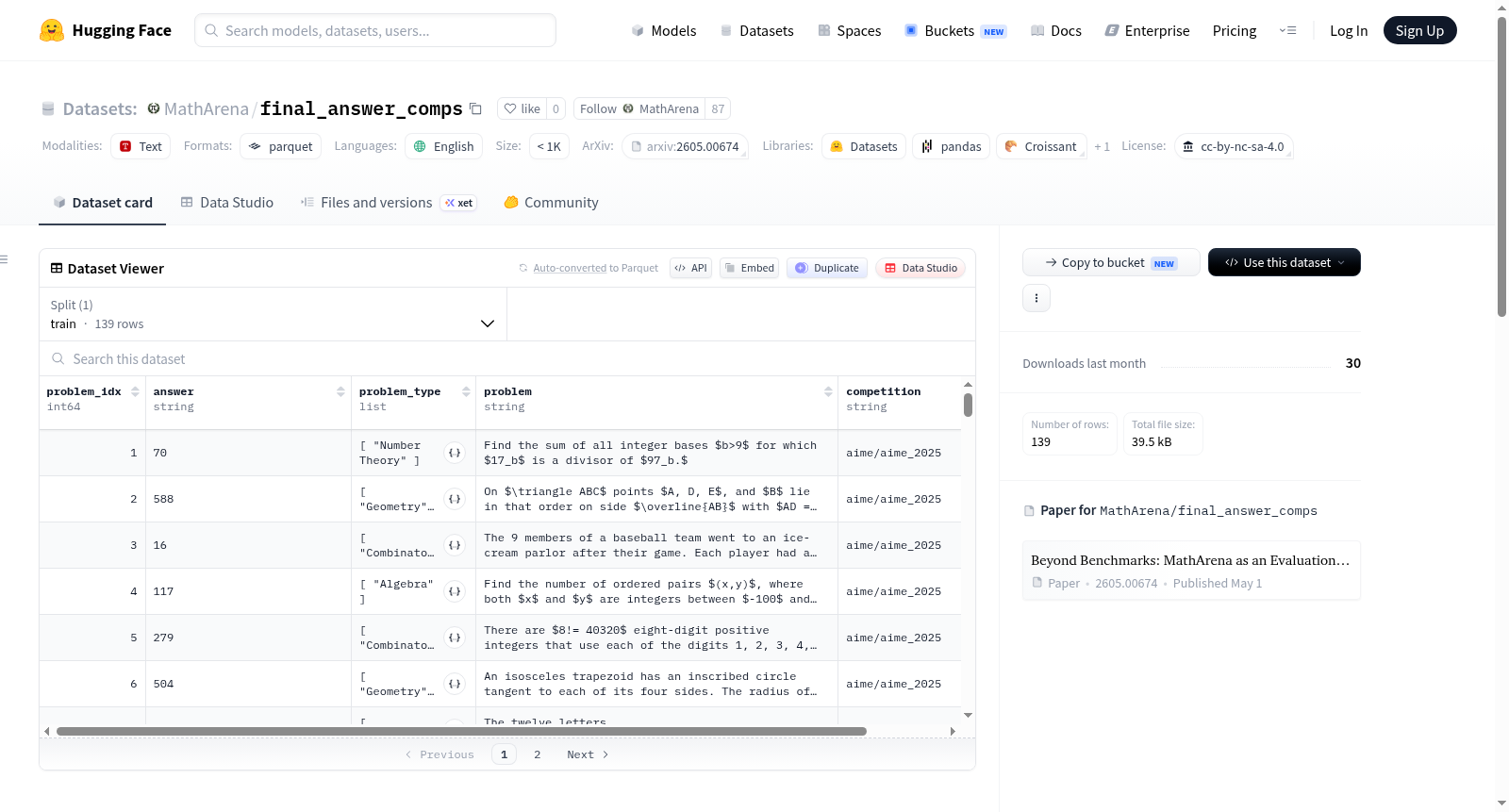
Task: Sort by problem column
Action: [828, 391]
